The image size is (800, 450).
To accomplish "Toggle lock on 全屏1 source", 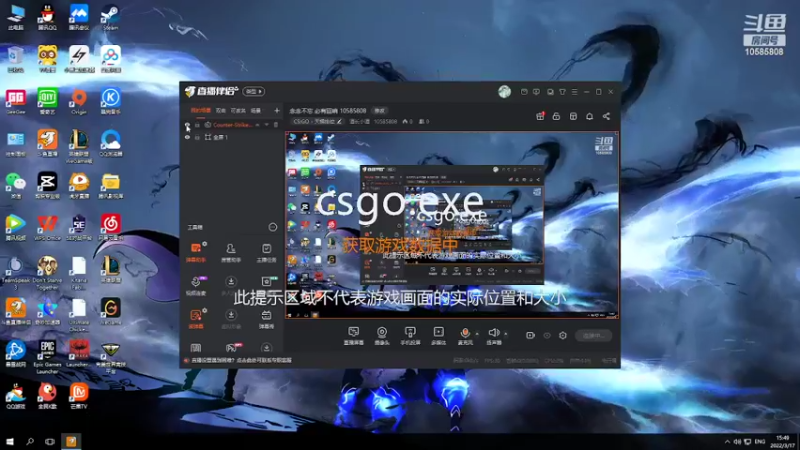I will pyautogui.click(x=197, y=137).
